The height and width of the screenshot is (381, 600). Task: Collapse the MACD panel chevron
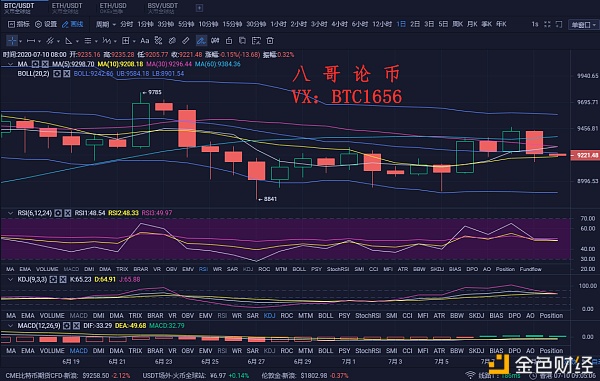10,326
